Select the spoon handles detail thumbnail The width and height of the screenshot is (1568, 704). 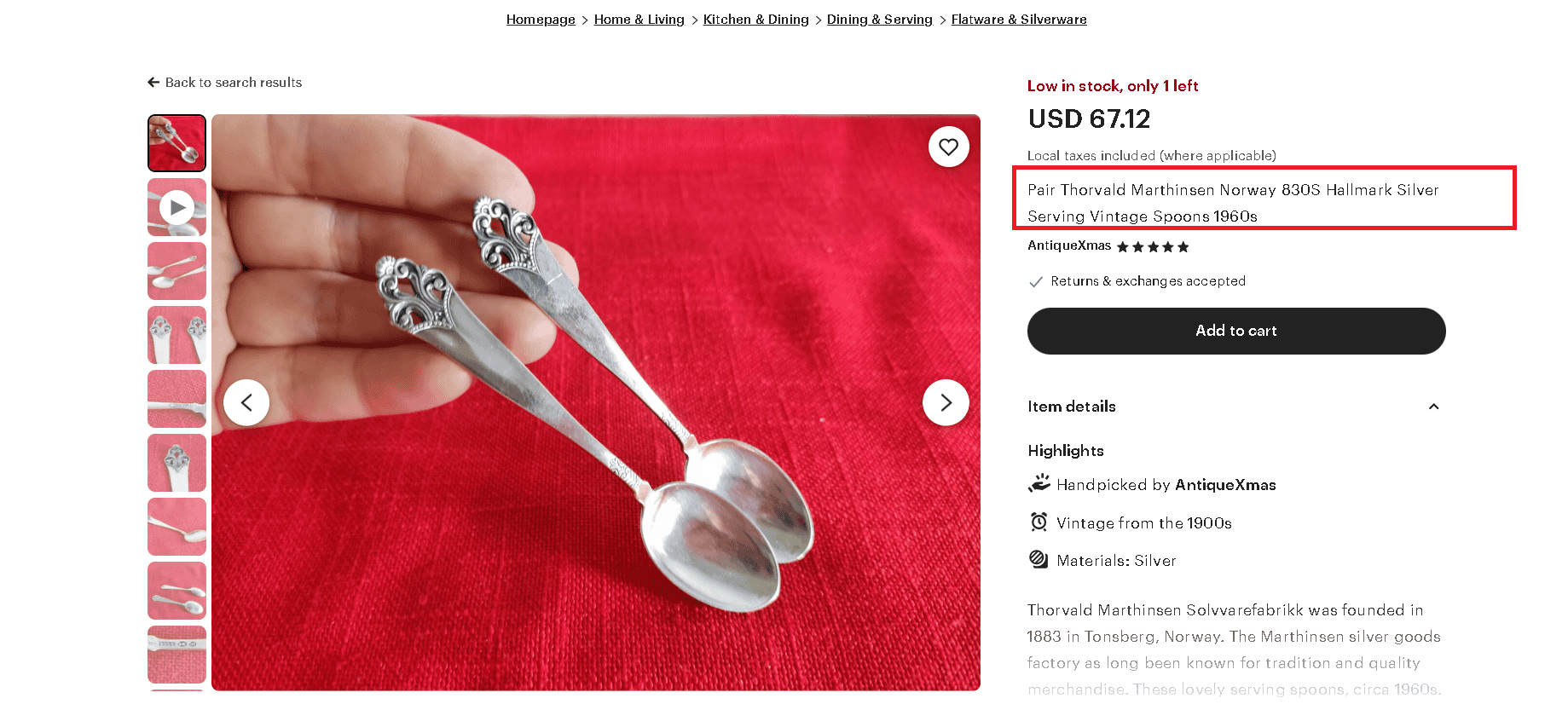pyautogui.click(x=176, y=335)
